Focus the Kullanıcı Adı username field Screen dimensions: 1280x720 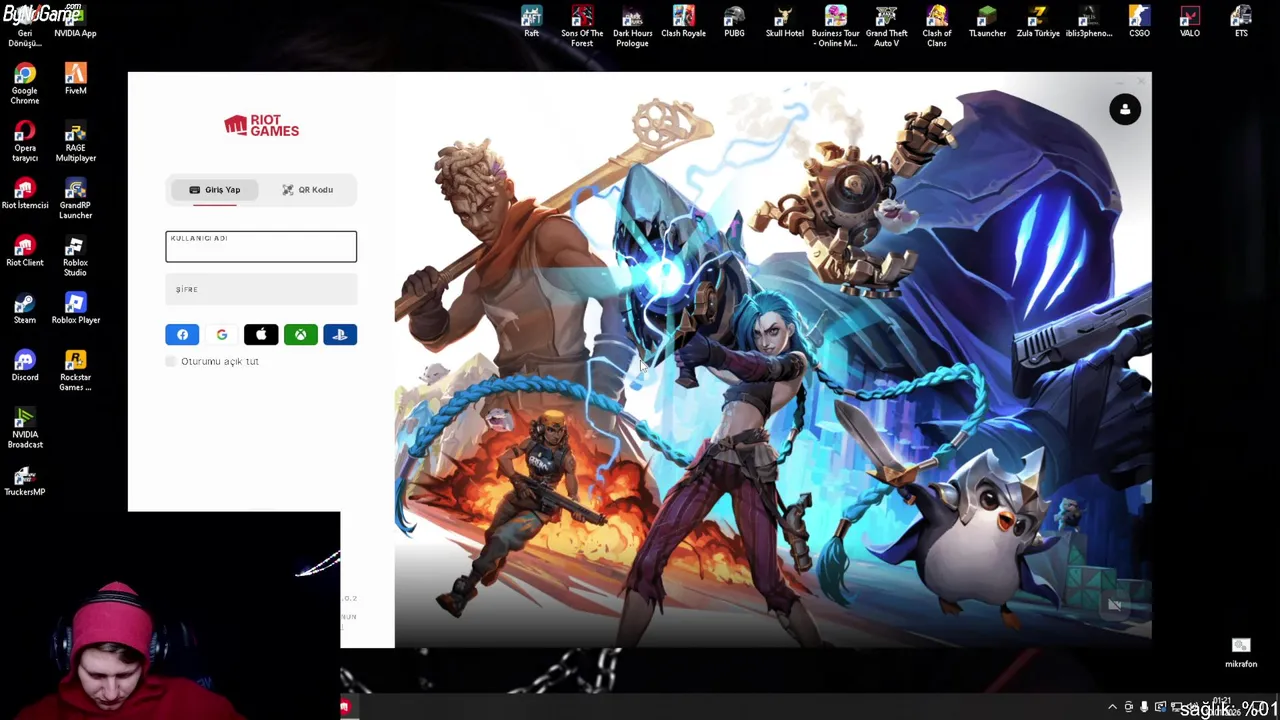[261, 247]
